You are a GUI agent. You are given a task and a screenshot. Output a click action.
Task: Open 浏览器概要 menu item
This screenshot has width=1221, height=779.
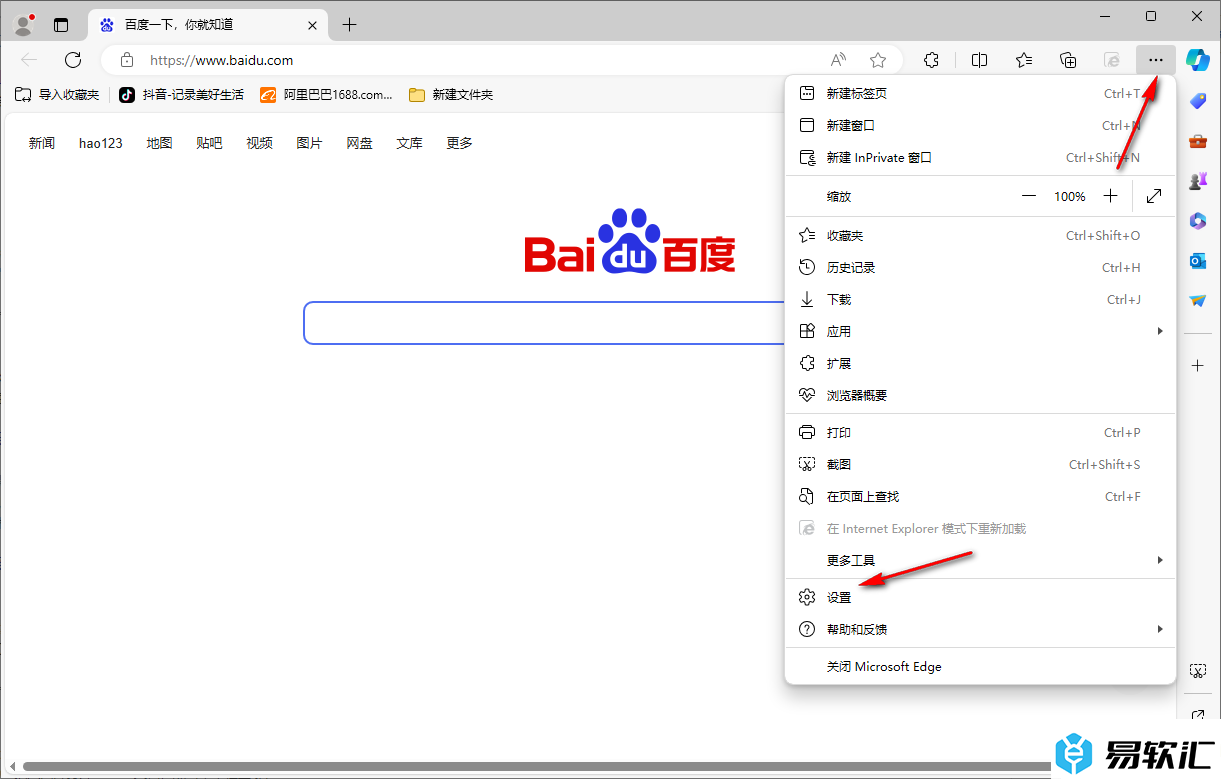click(x=980, y=396)
